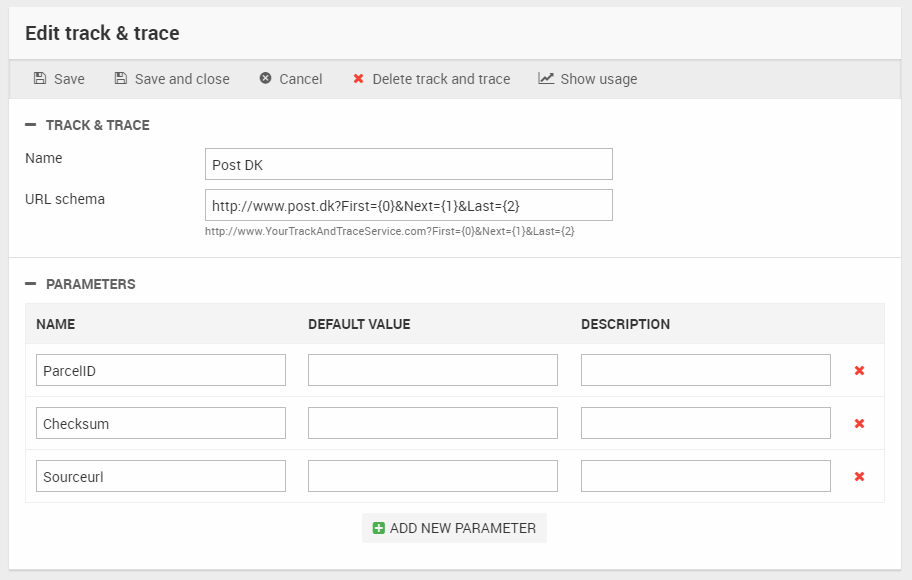Remove the Sourceurl parameter with red X
The height and width of the screenshot is (580, 912).
click(859, 477)
